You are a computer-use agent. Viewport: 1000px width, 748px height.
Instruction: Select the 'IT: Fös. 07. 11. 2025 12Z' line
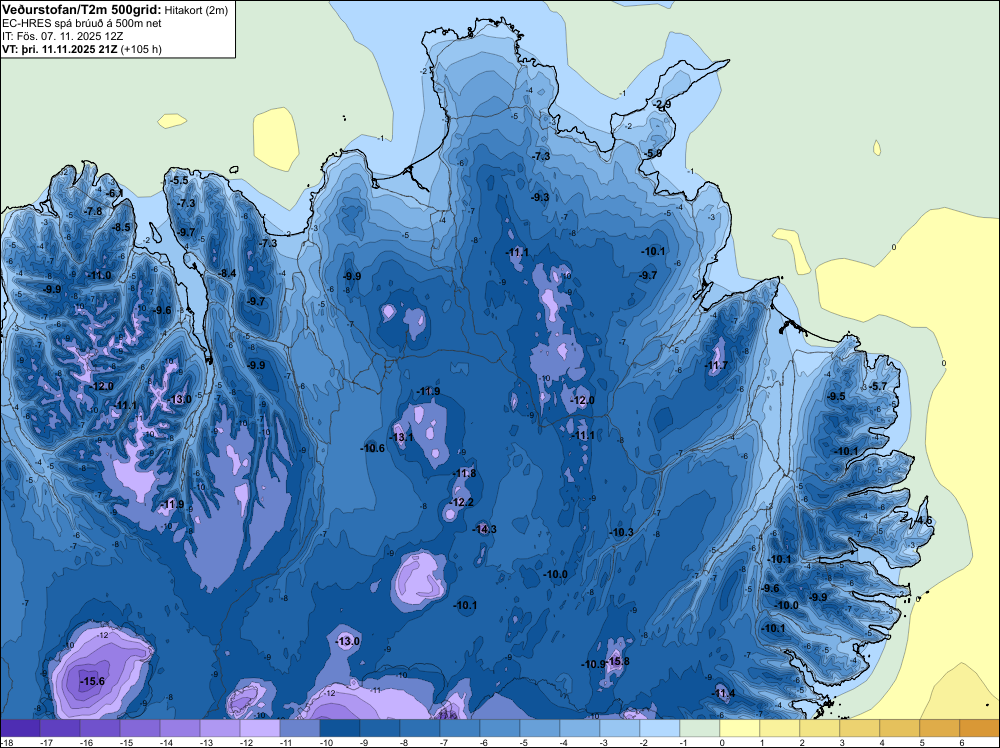click(x=63, y=36)
